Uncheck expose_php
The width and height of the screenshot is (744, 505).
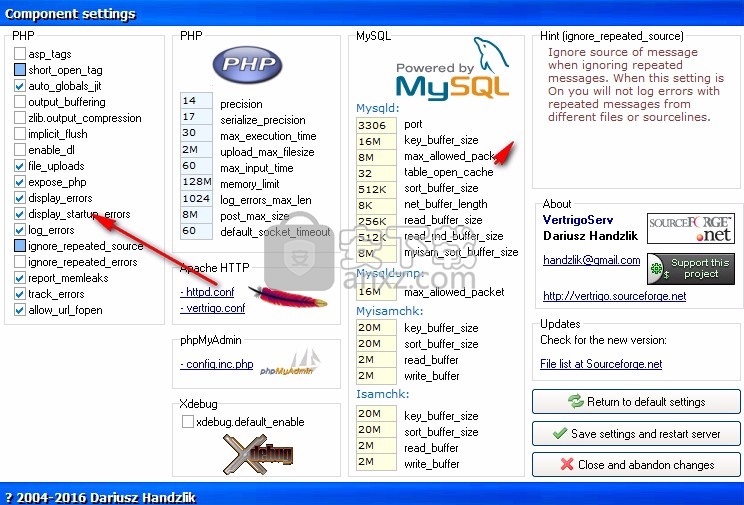click(19, 182)
